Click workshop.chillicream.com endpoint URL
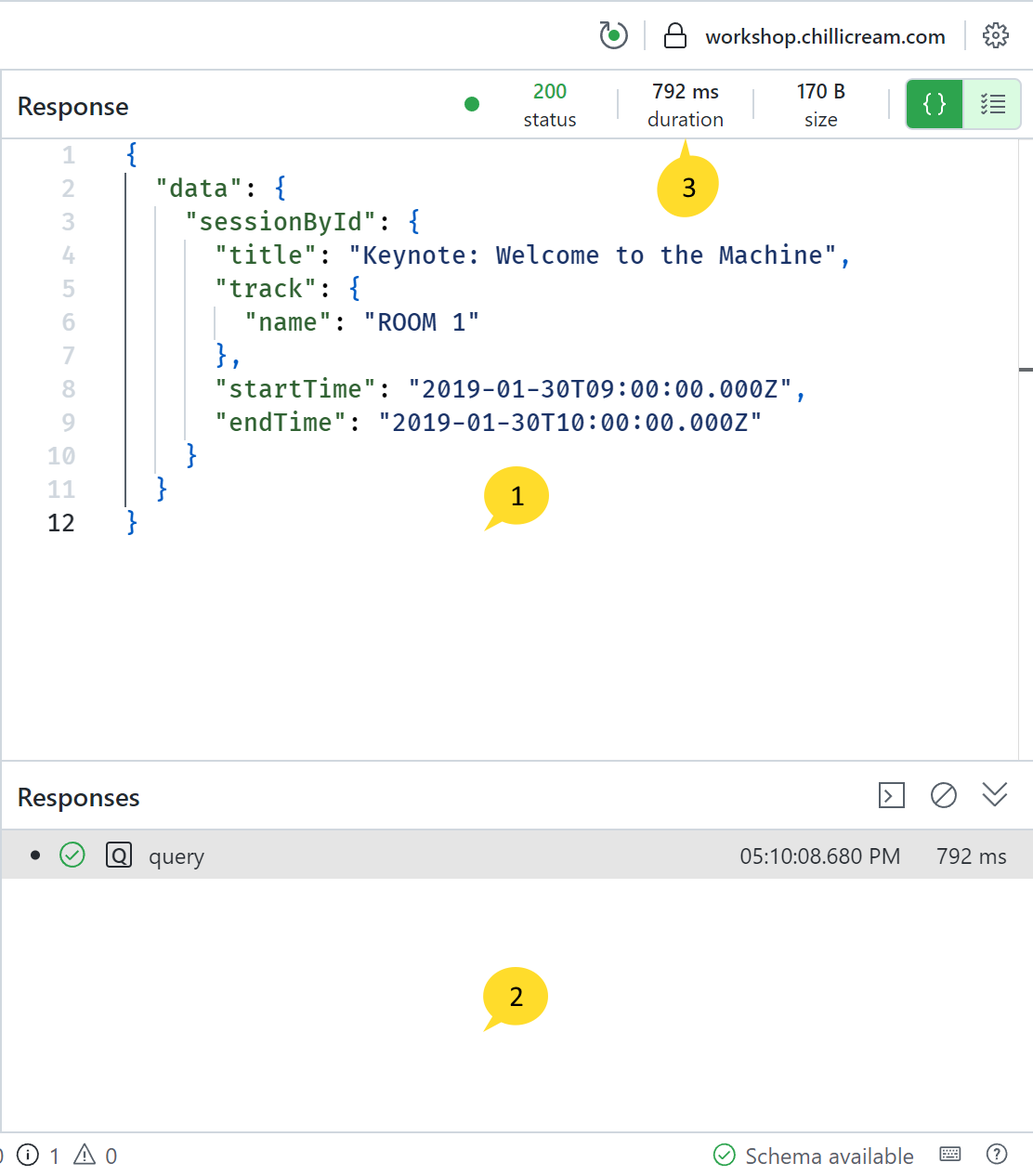Image resolution: width=1033 pixels, height=1176 pixels. point(825,36)
